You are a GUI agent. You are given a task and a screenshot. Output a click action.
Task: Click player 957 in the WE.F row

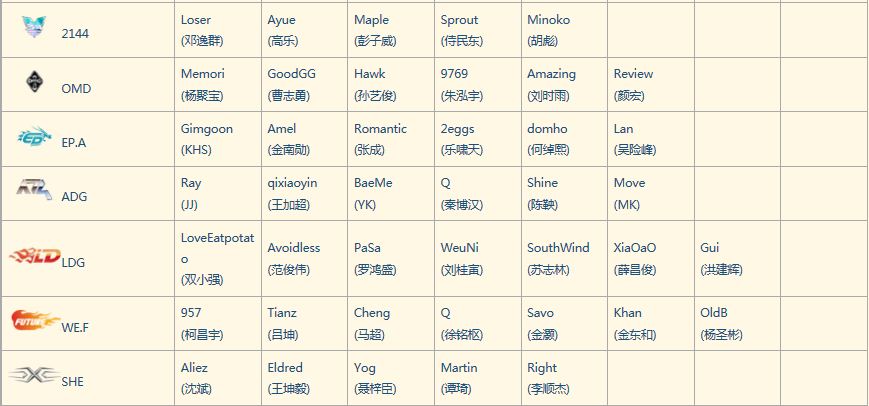(191, 313)
